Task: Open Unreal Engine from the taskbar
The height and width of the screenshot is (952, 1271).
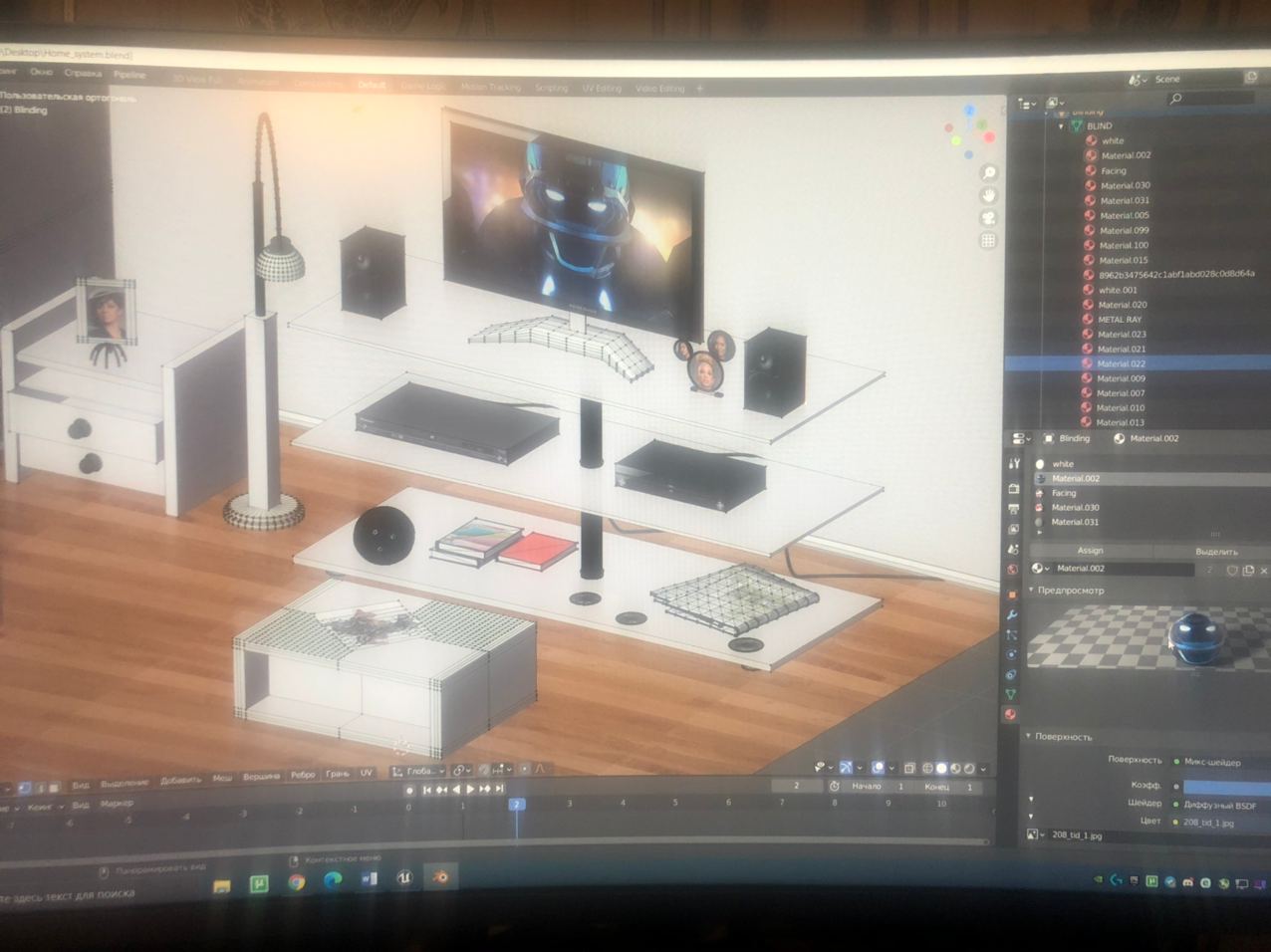Action: click(404, 879)
